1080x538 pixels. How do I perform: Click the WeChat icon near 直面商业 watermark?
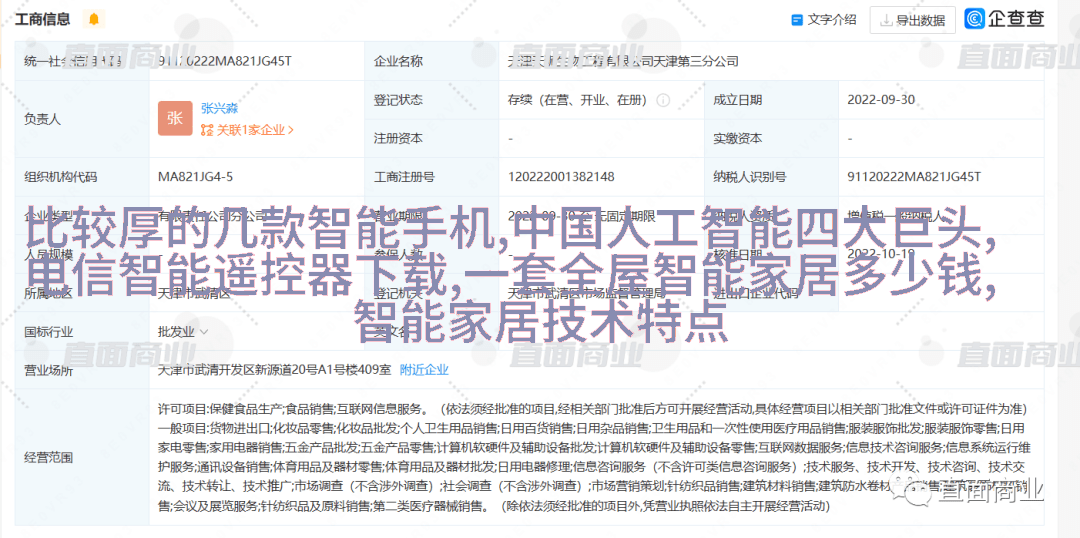911,490
